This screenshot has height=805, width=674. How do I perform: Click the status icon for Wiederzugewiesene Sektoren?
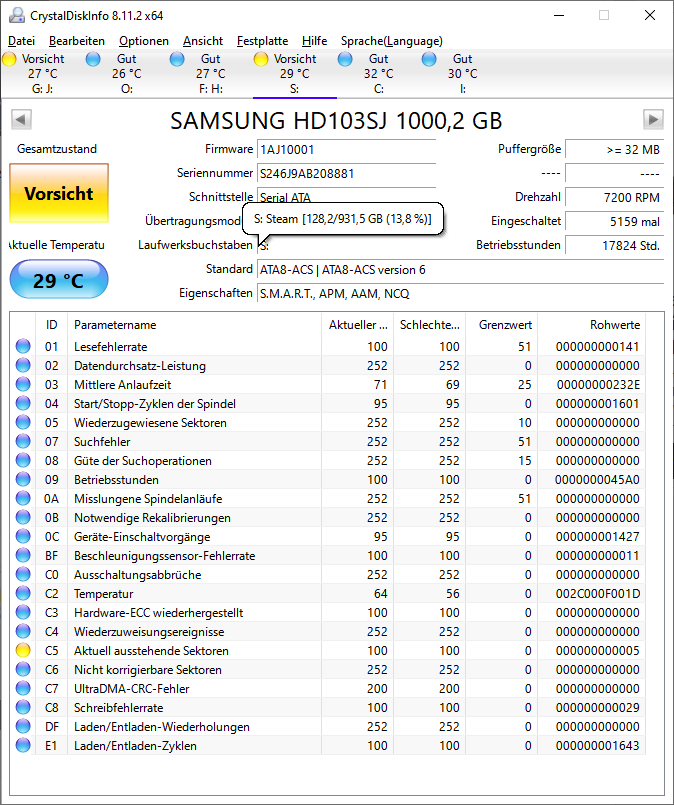(23, 423)
